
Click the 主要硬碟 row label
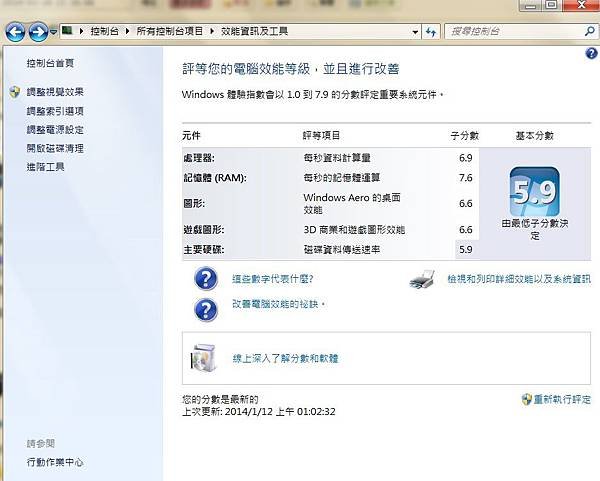(204, 250)
